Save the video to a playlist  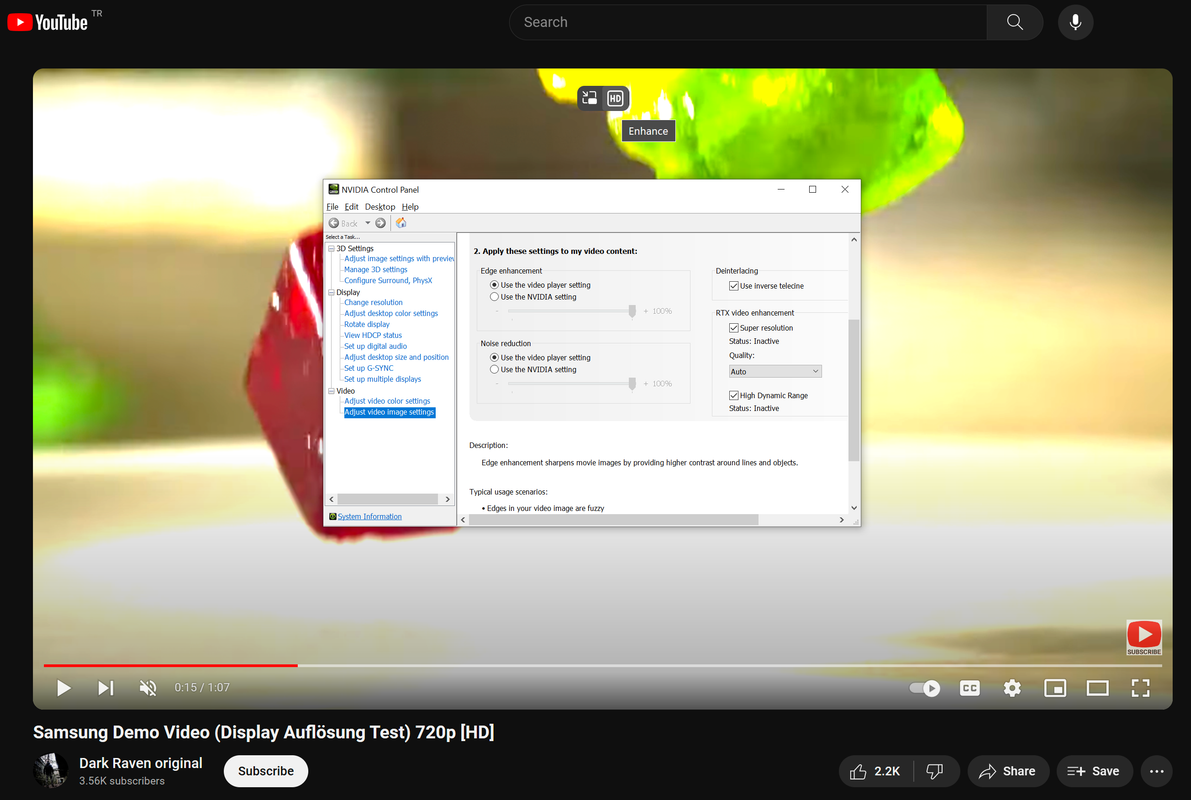[1094, 771]
